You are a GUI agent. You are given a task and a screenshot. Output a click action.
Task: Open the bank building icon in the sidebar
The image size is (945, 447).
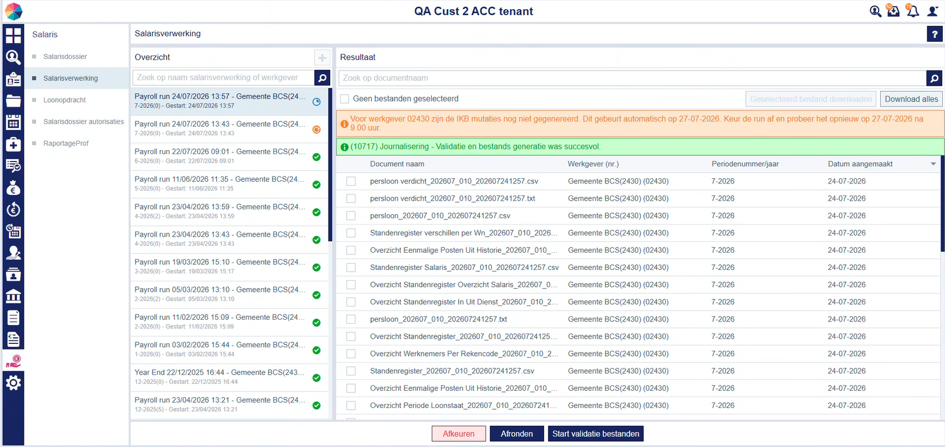click(x=13, y=296)
